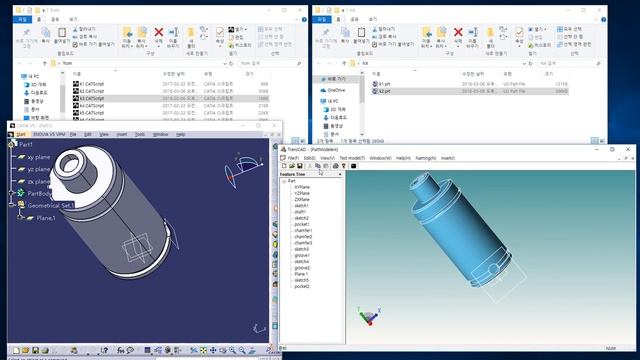Image resolution: width=640 pixels, height=360 pixels.
Task: Select k2.prt file in right Explorer
Action: [x=469, y=91]
